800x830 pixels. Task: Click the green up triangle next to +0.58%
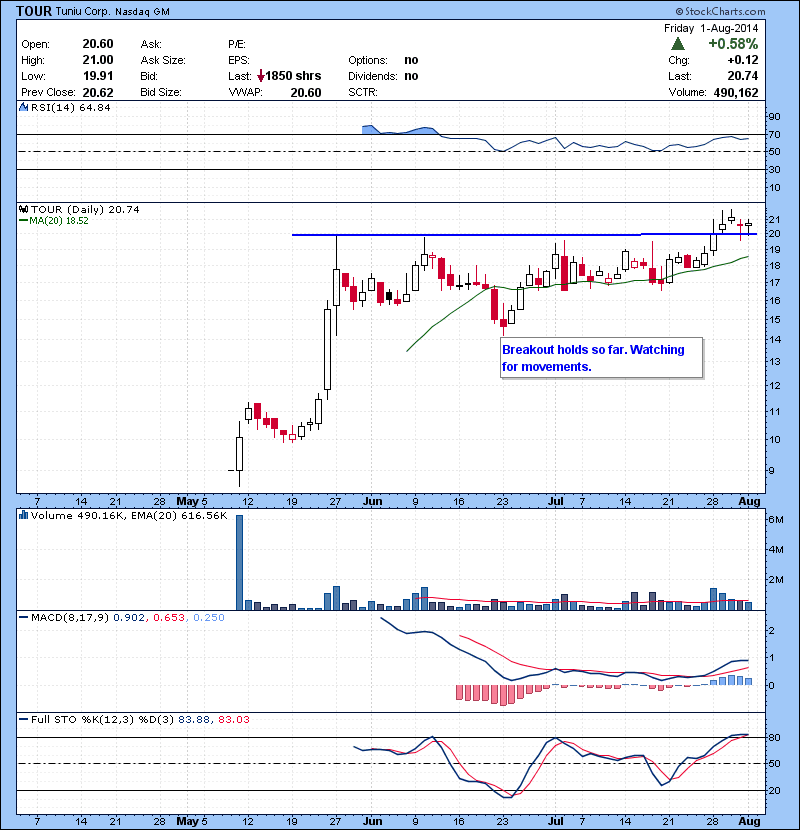point(678,43)
